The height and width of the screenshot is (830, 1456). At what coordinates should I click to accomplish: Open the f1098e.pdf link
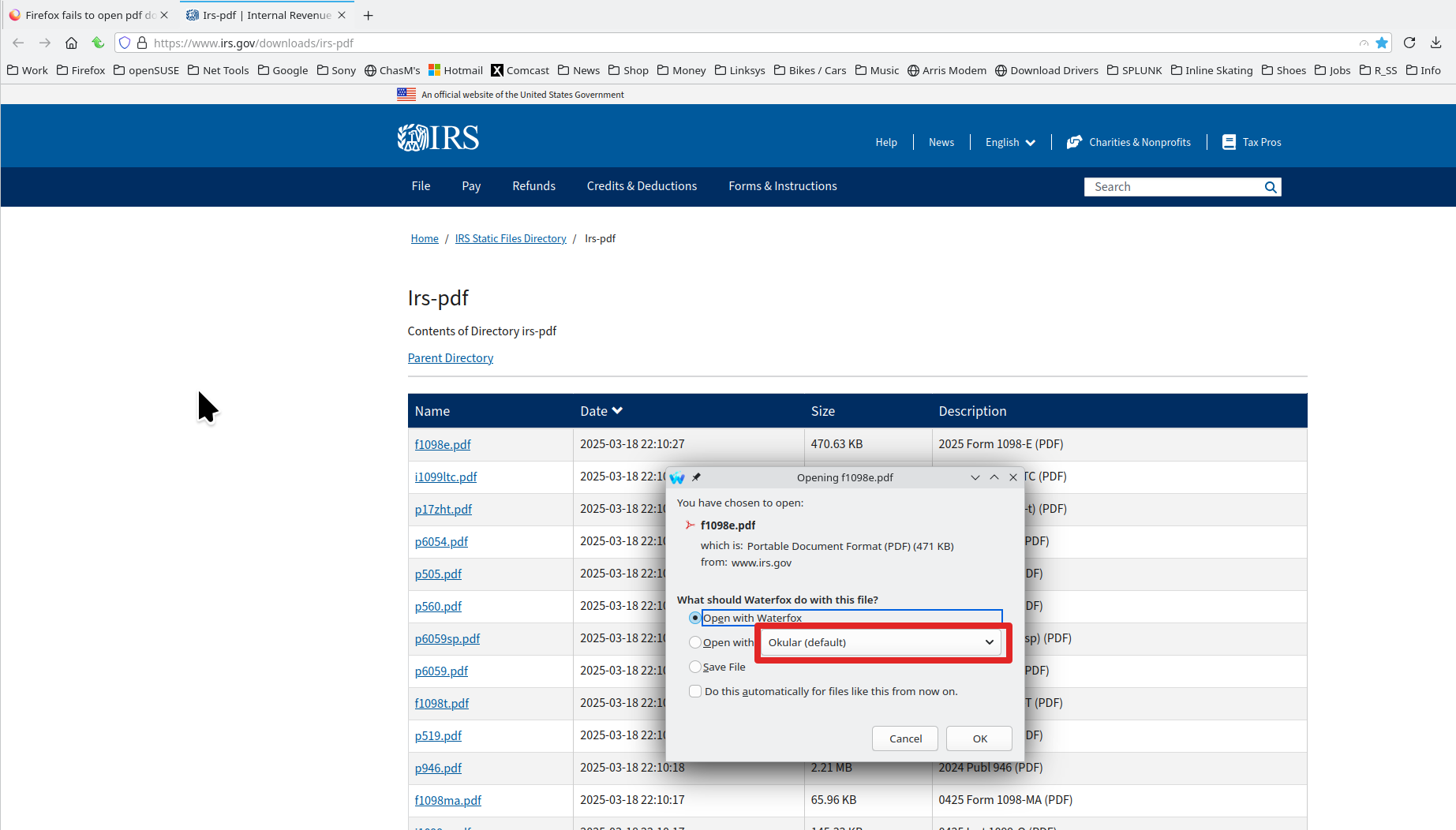pos(443,444)
